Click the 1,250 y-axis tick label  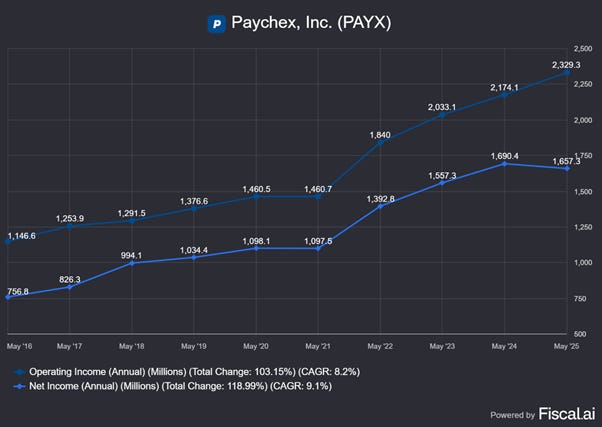click(583, 227)
